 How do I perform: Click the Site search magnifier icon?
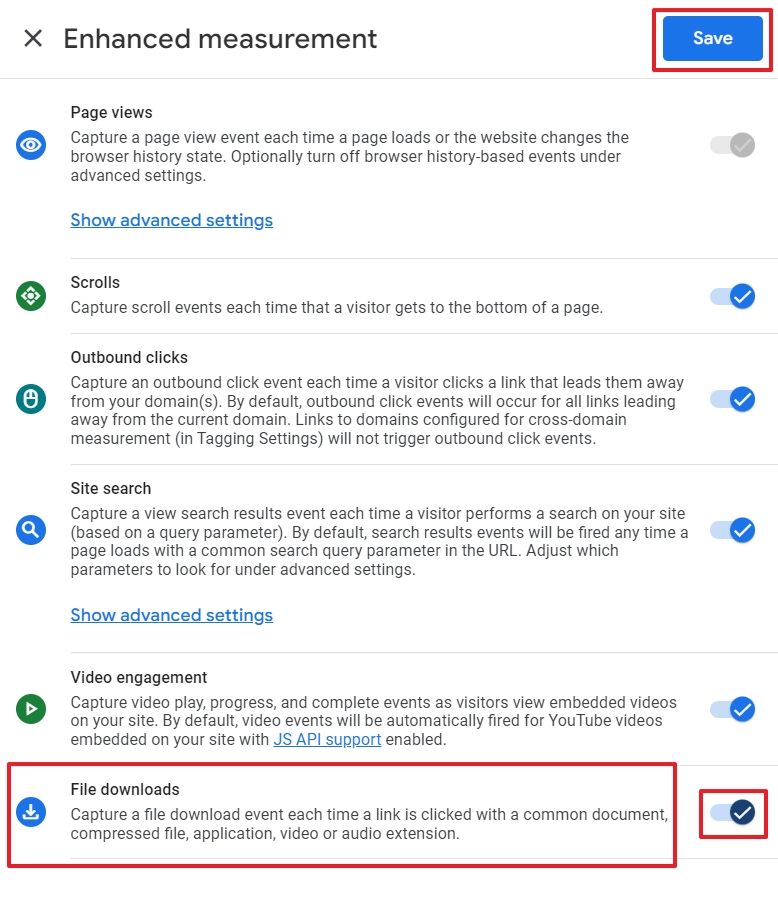[31, 529]
